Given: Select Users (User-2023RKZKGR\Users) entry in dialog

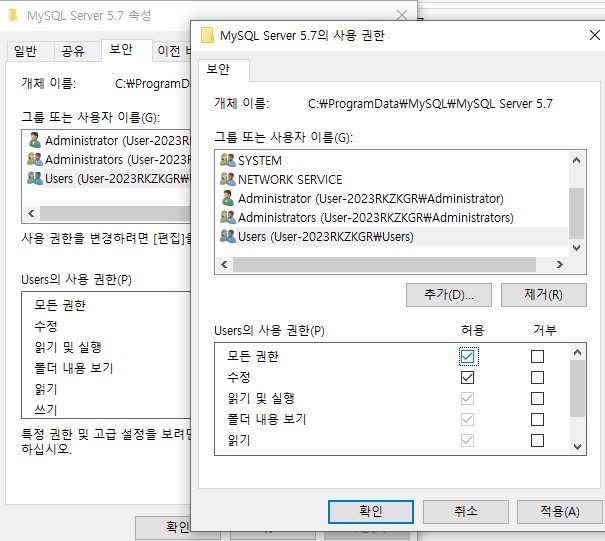Looking at the screenshot, I should 392,236.
